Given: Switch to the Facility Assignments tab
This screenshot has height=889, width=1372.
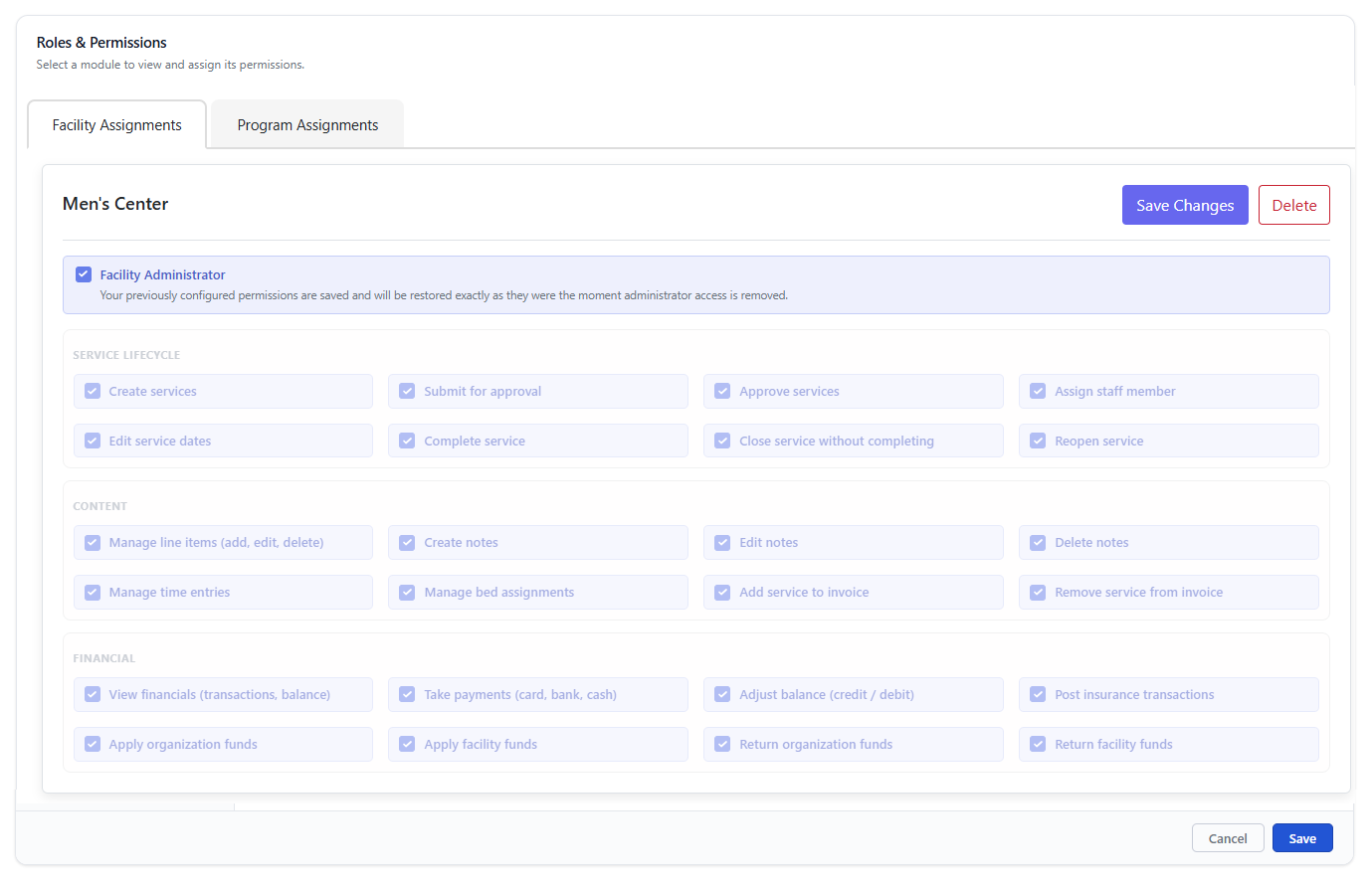Looking at the screenshot, I should 117,125.
